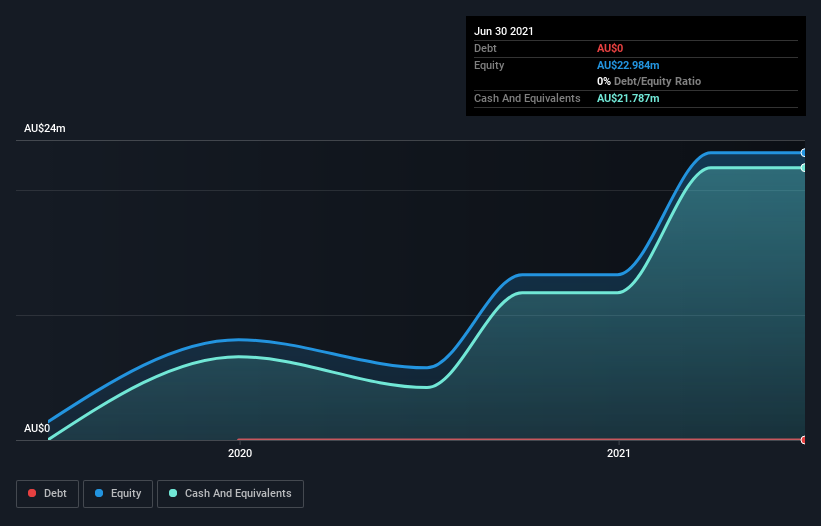Click the Jun 30 2021 tooltip date
This screenshot has width=821, height=526.
[x=504, y=31]
